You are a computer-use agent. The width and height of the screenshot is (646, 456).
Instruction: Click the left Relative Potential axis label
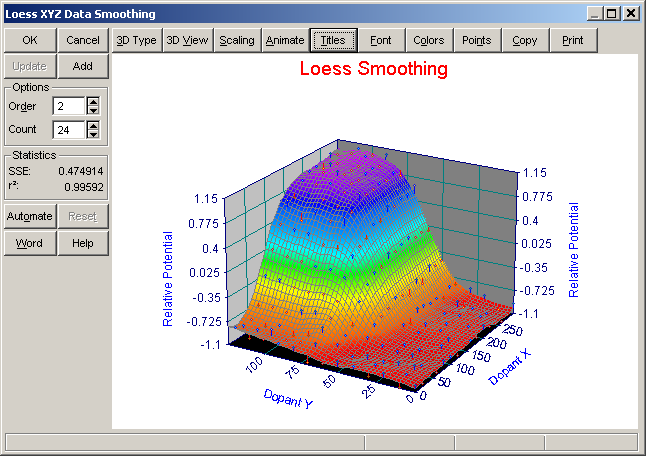coord(168,279)
